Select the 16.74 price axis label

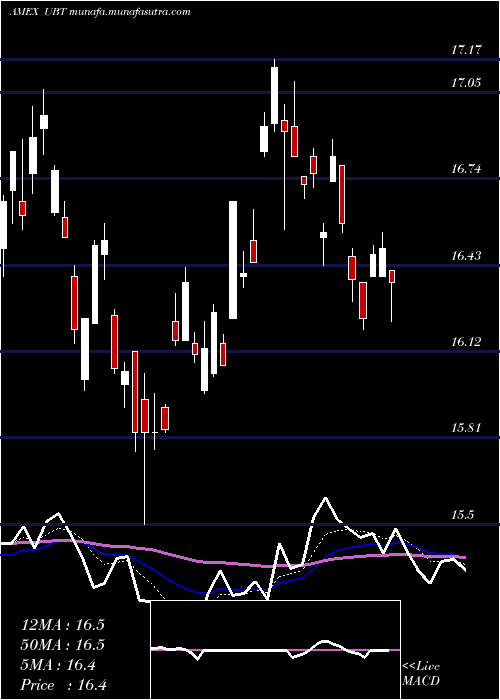click(466, 169)
